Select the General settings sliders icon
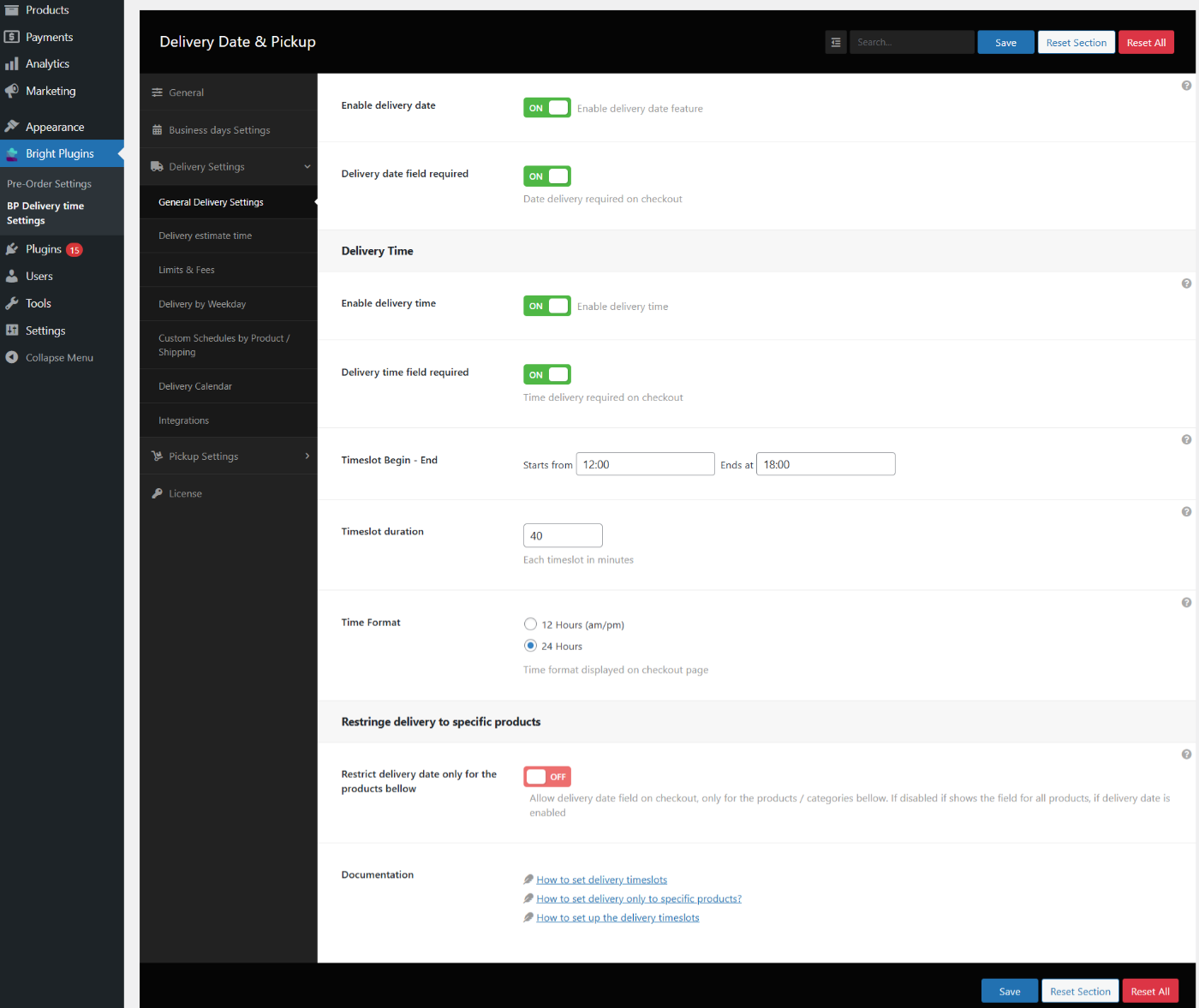 tap(157, 92)
